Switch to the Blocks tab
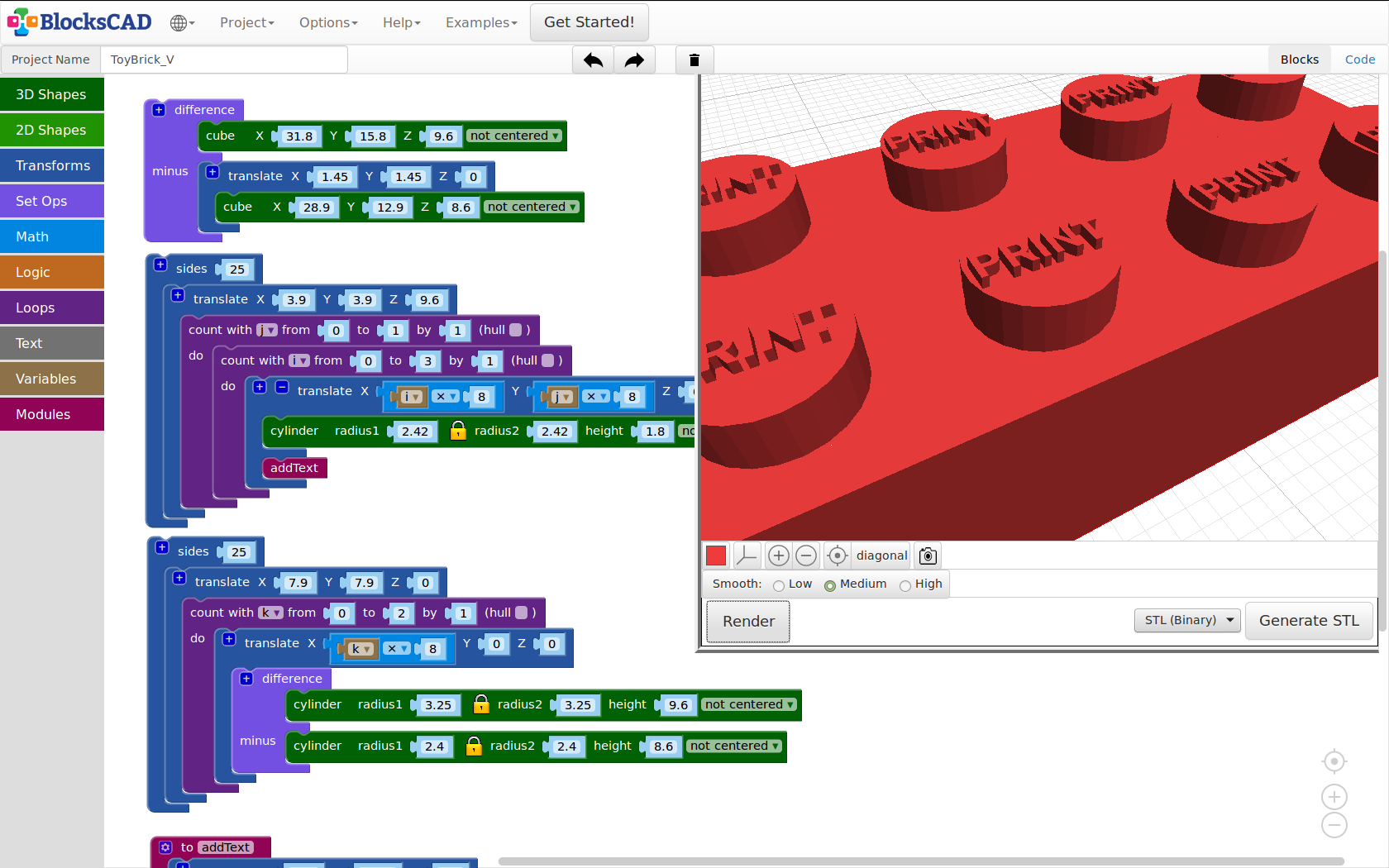Screen dimensions: 1389x868 (x=1300, y=60)
